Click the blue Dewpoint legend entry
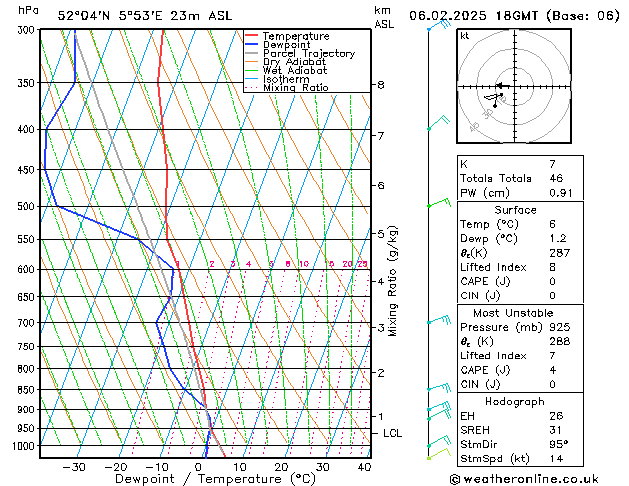The width and height of the screenshot is (629, 486). (x=278, y=45)
